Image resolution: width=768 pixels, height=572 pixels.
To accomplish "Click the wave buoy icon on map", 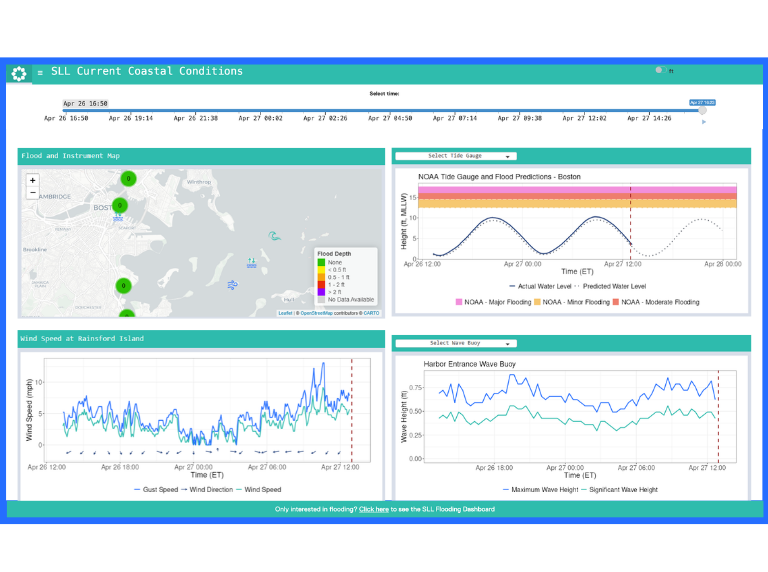I will [x=274, y=236].
